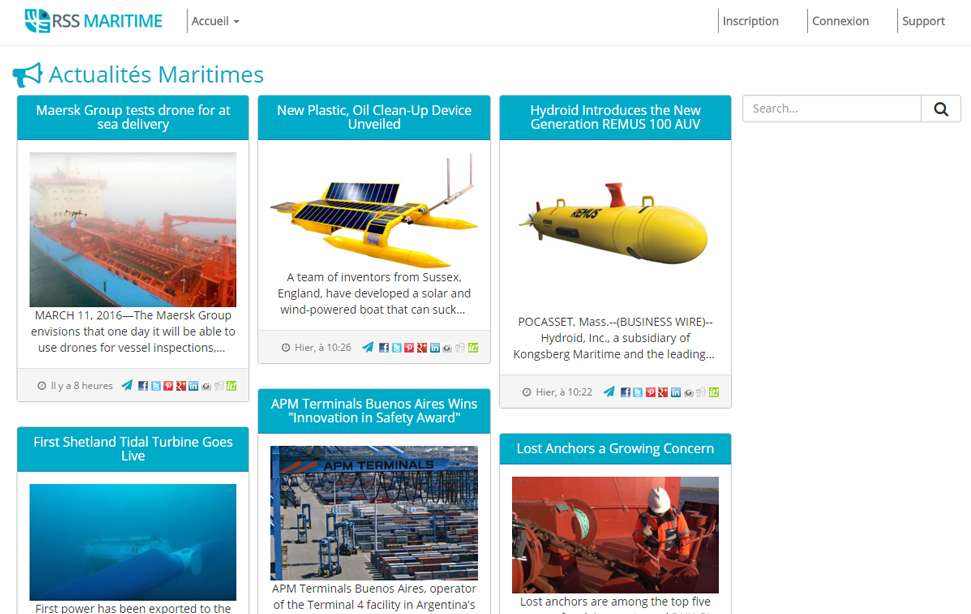Open "New Plastic, Oil Clean-Up Device Unveiled" title
The height and width of the screenshot is (614, 971).
374,117
